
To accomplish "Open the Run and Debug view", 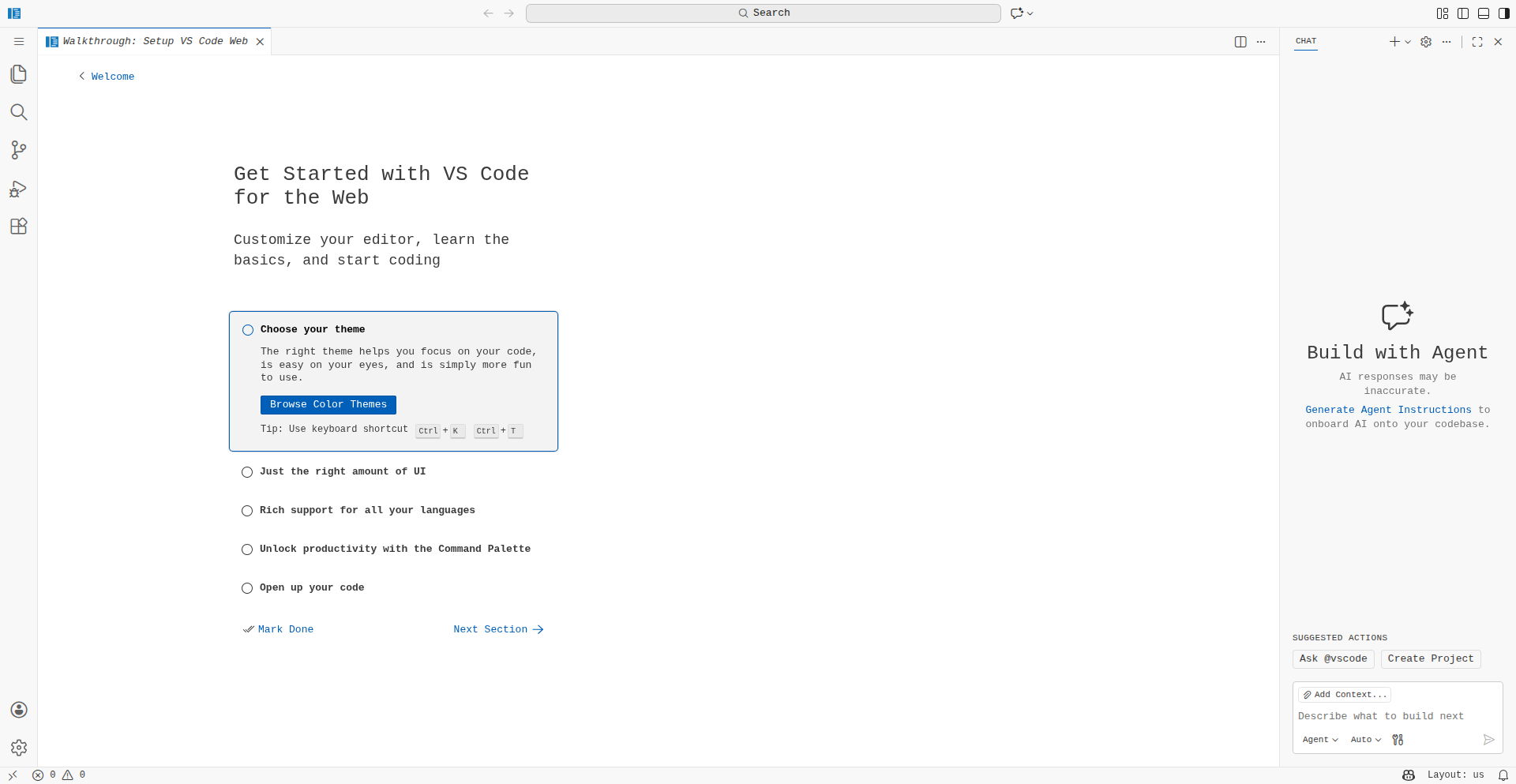I will click(19, 189).
